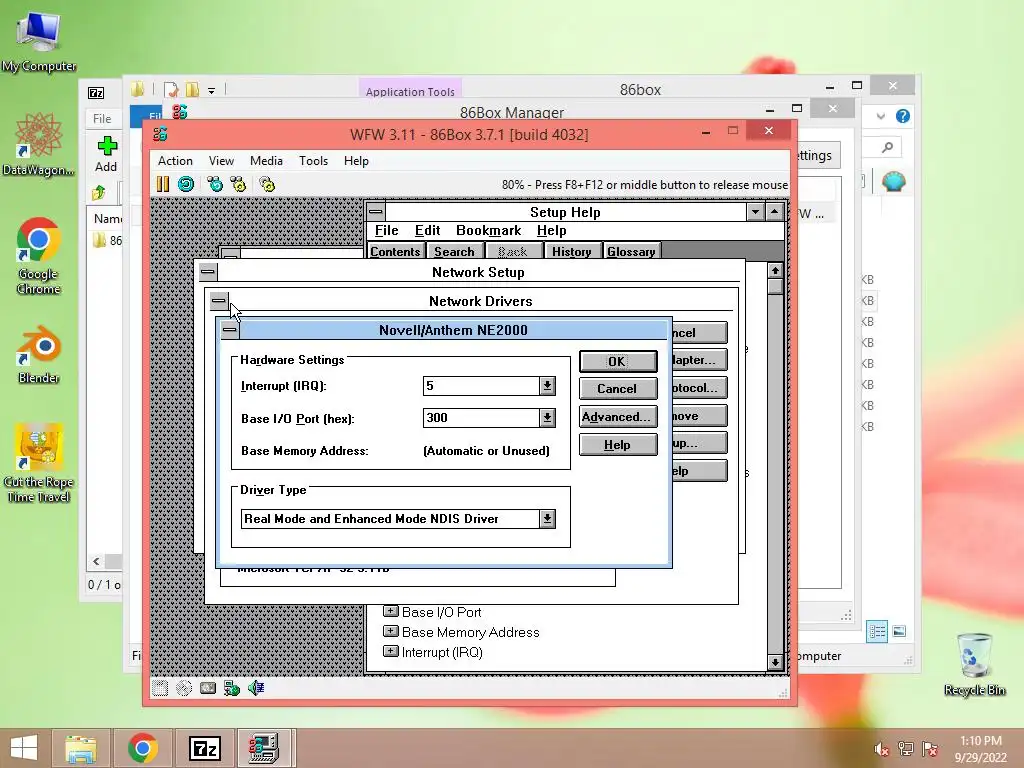1024x768 pixels.
Task: Click the sound speaker status bar icon
Action: (256, 688)
